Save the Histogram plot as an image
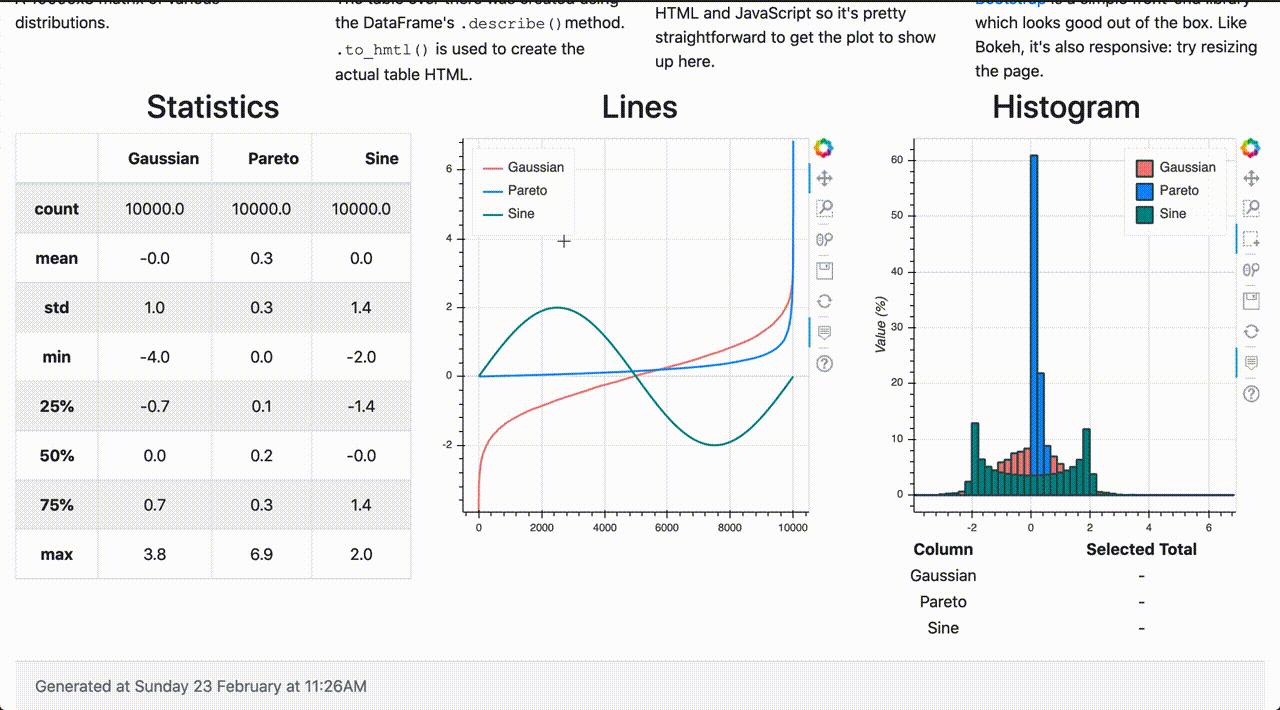 (1250, 300)
